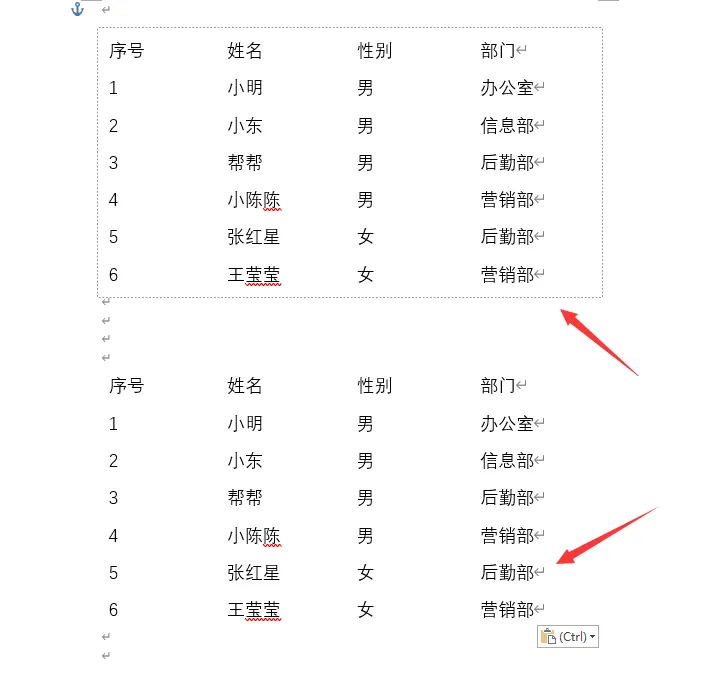Expand the Paste Options (Ctrl) dropdown arrow
This screenshot has width=702, height=695.
coord(592,637)
